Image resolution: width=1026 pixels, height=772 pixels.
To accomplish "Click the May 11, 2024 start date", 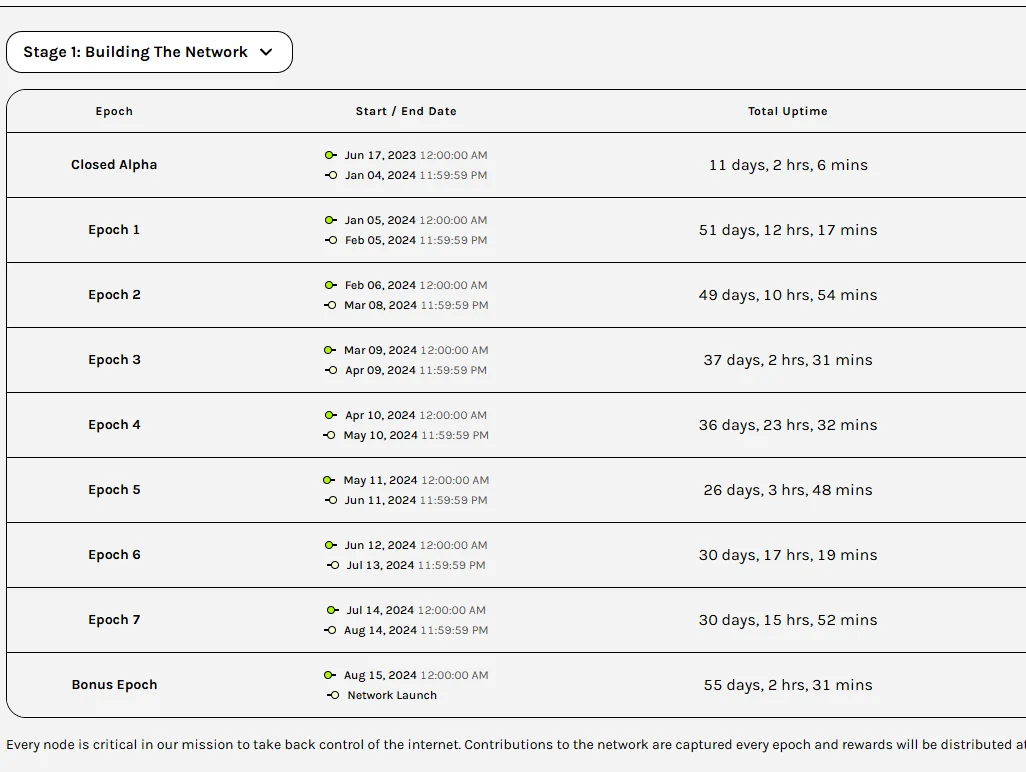I will [380, 480].
